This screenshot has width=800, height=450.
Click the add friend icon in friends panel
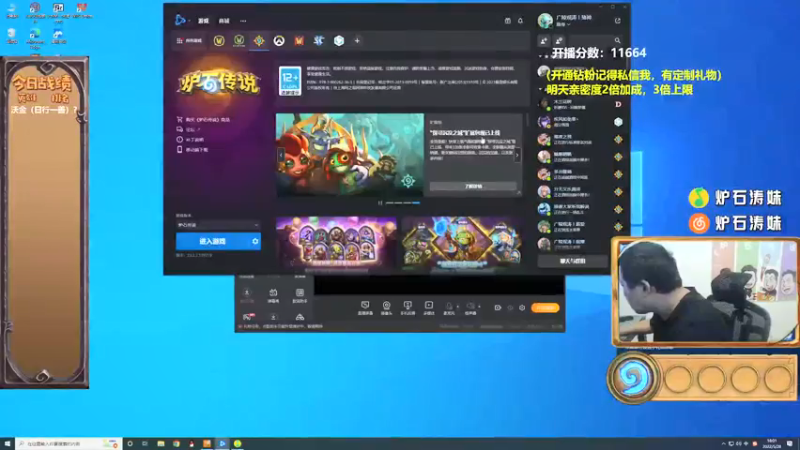tap(544, 41)
